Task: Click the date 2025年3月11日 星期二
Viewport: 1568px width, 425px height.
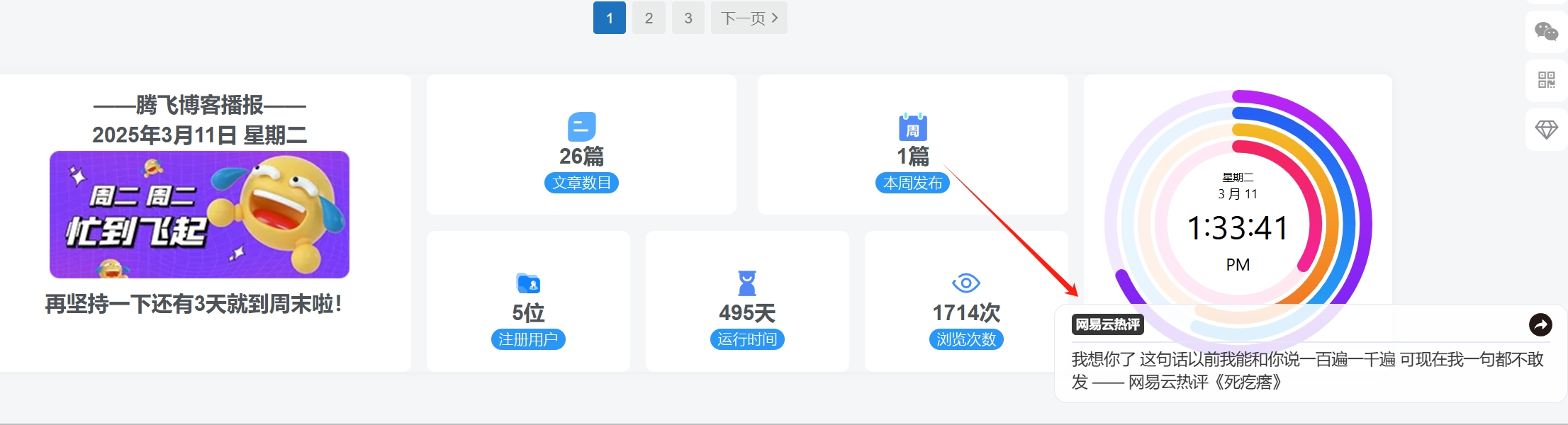Action: (199, 135)
